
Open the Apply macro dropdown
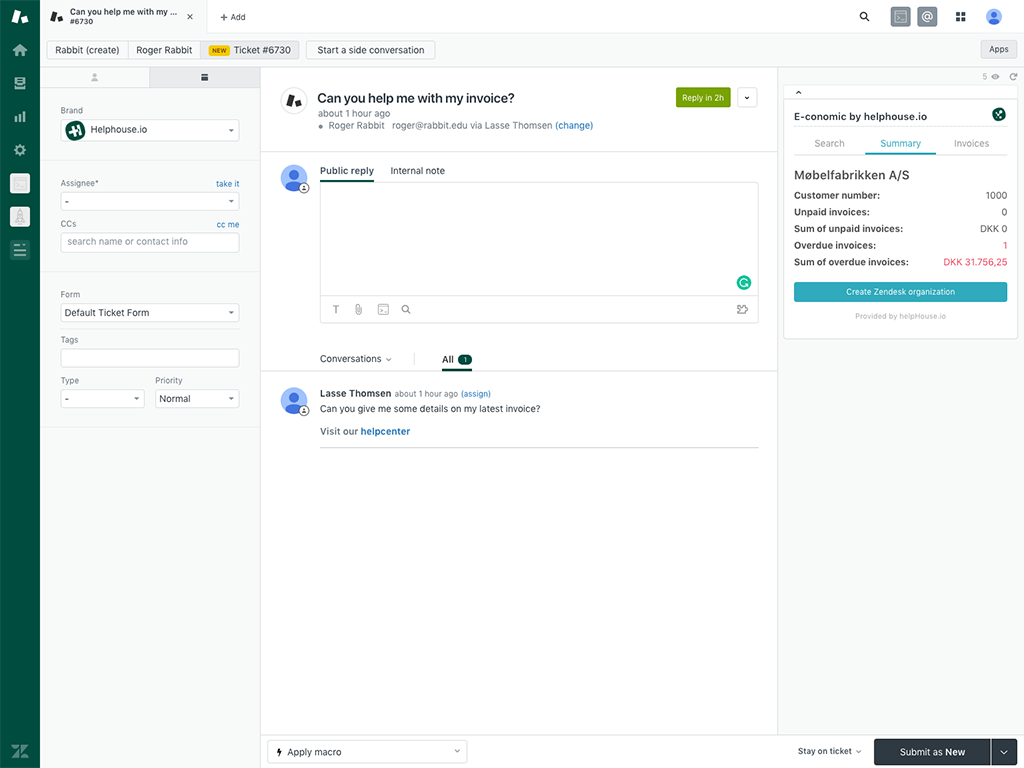click(367, 752)
